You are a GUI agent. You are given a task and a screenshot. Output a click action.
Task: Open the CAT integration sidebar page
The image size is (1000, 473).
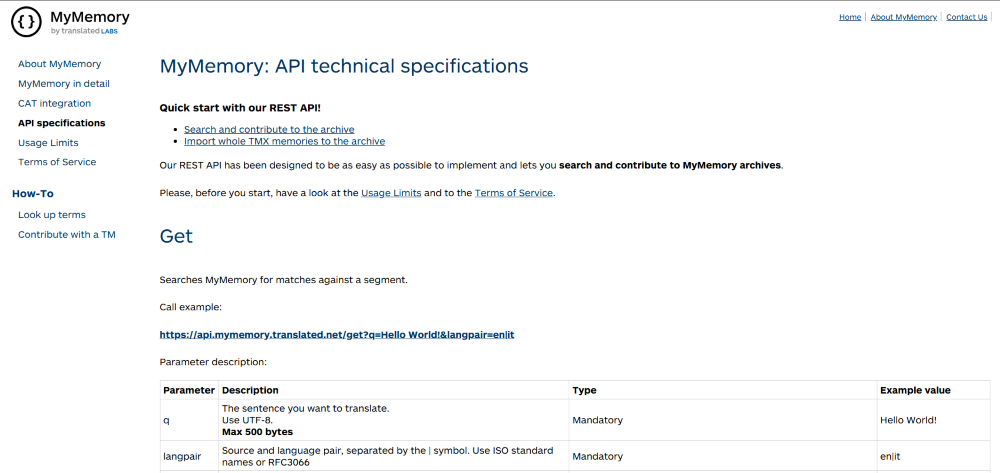pos(54,103)
